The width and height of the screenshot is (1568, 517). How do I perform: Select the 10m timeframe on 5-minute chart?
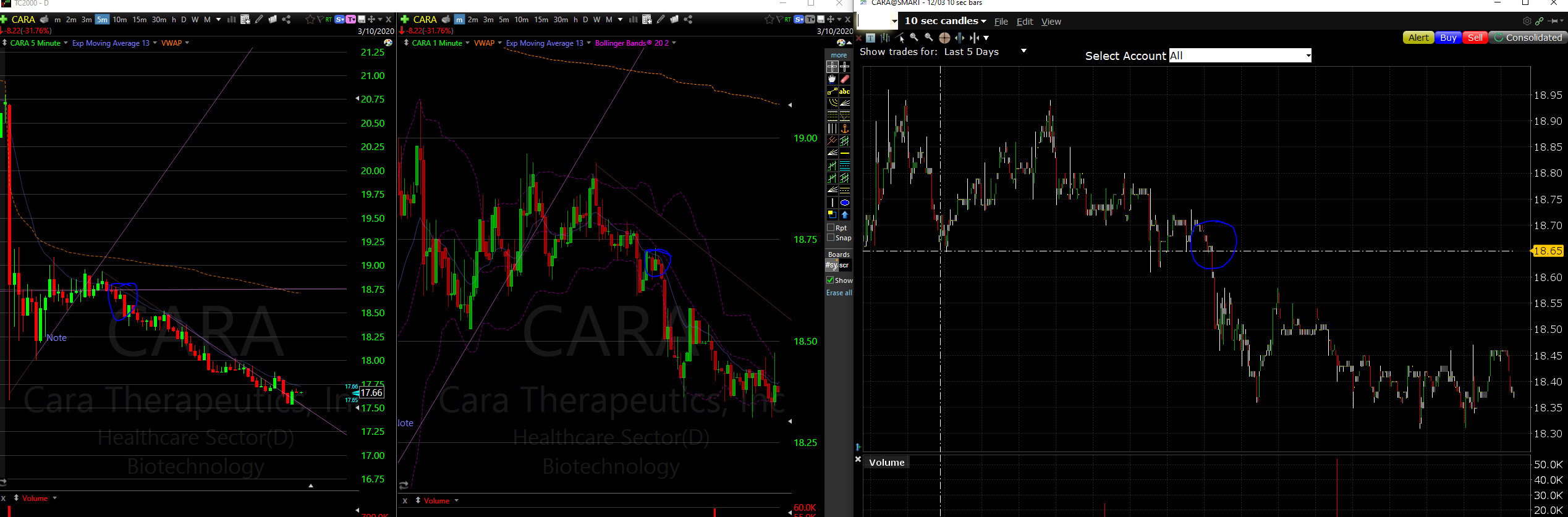point(119,20)
